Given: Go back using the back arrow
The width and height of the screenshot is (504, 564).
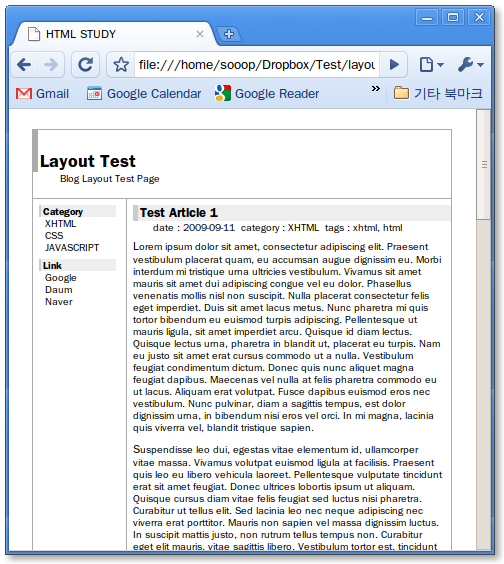Looking at the screenshot, I should 24,65.
